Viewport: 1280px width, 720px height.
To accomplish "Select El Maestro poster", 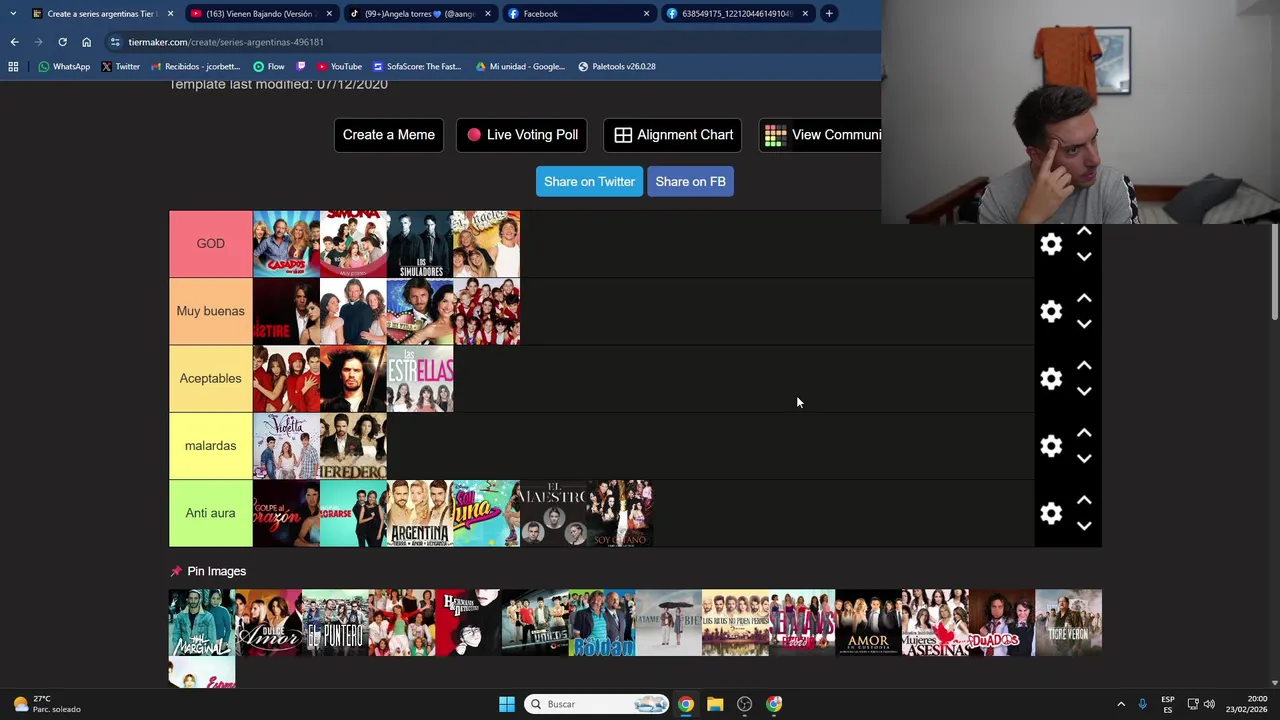I will 553,513.
